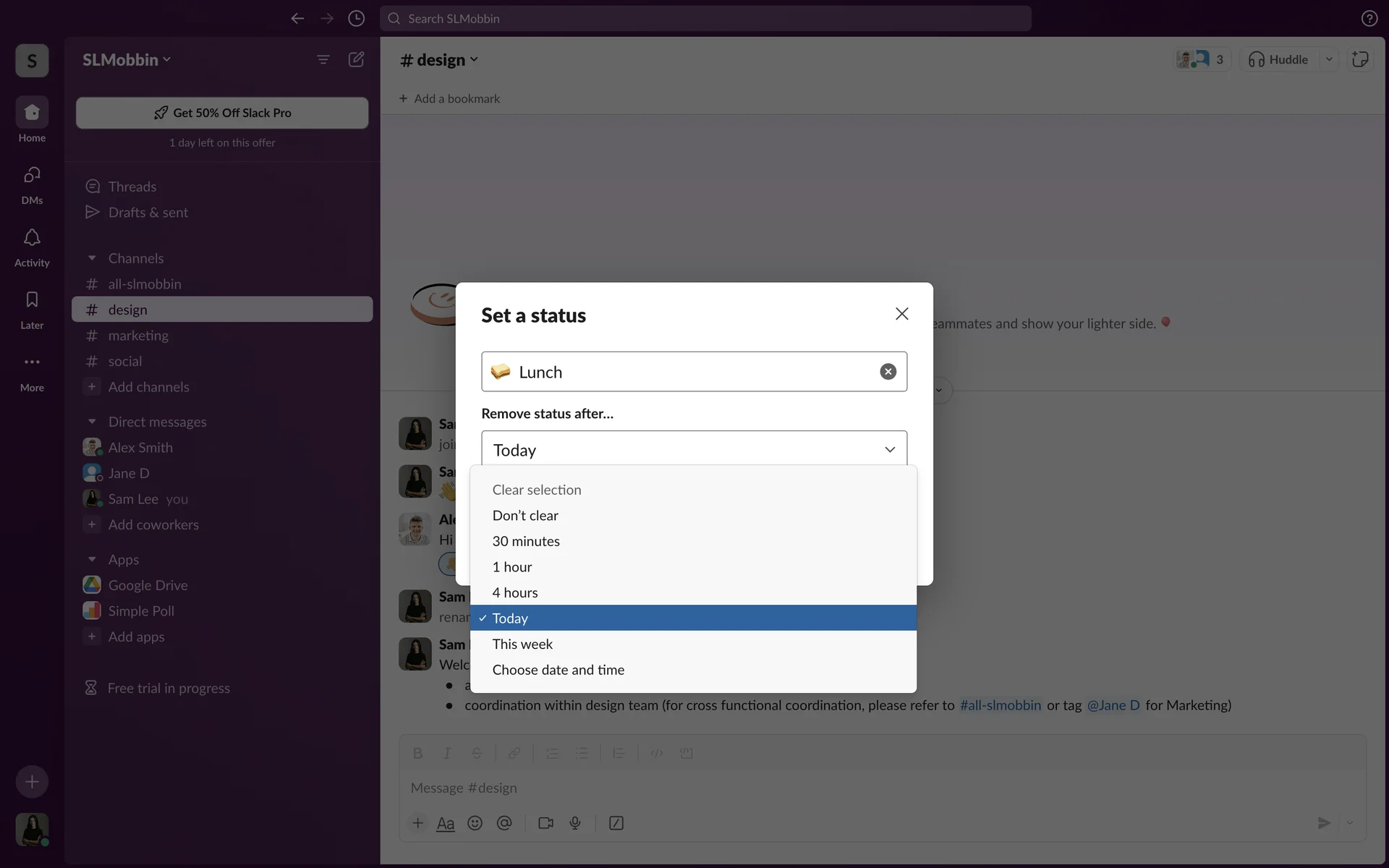
Task: Collapse the Remove status after dropdown
Action: [x=889, y=450]
